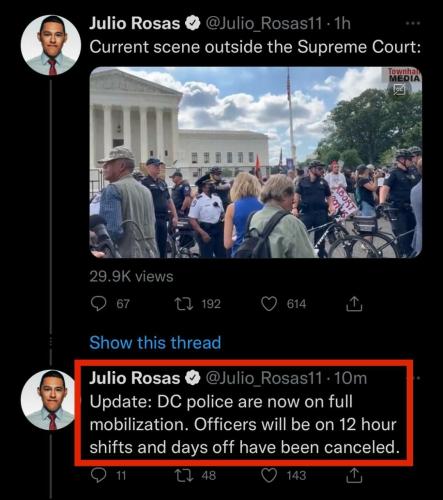Open the more options menu on top tweet
This screenshot has width=443, height=500.
click(x=413, y=23)
